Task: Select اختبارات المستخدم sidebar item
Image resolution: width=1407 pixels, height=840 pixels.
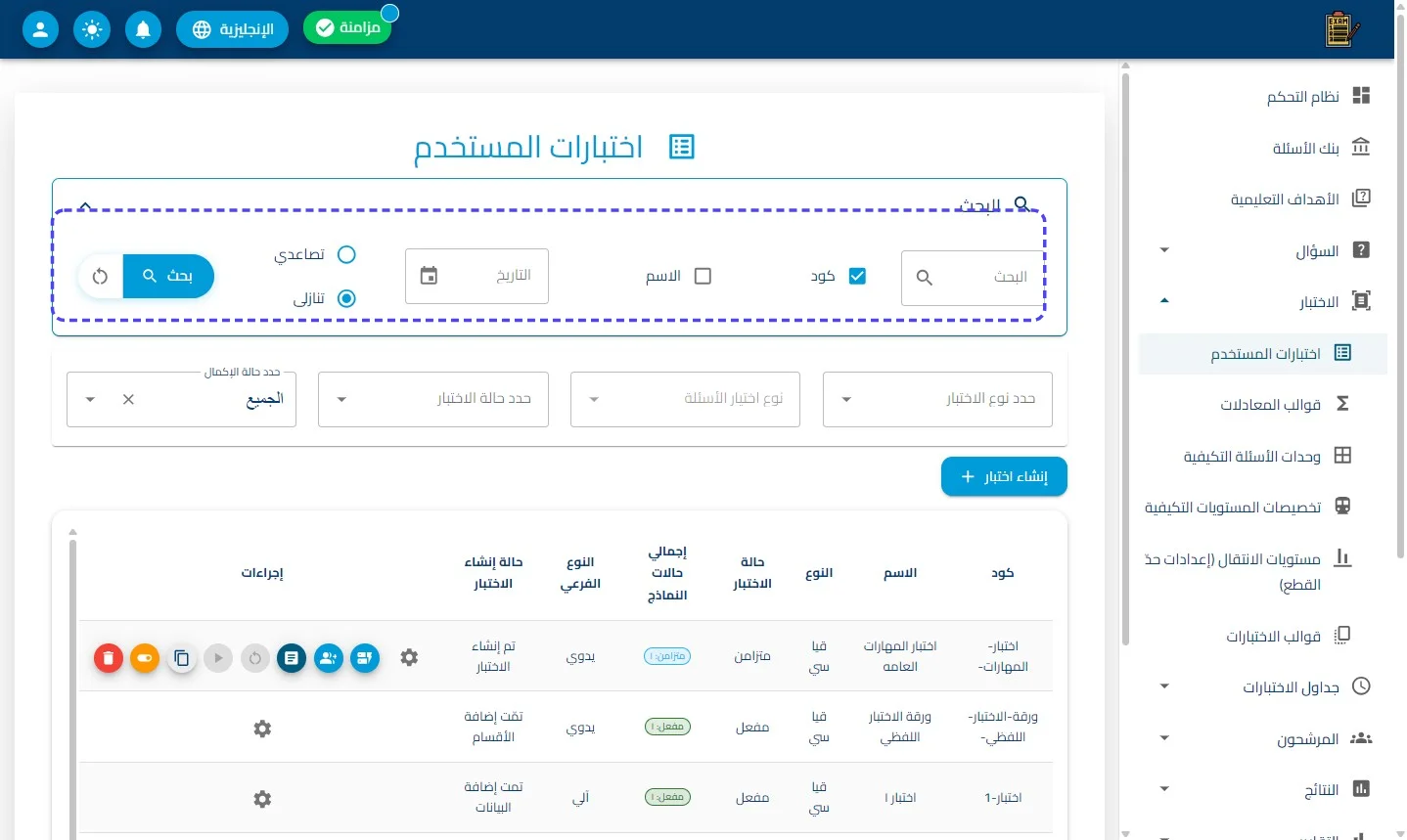Action: 1263,353
